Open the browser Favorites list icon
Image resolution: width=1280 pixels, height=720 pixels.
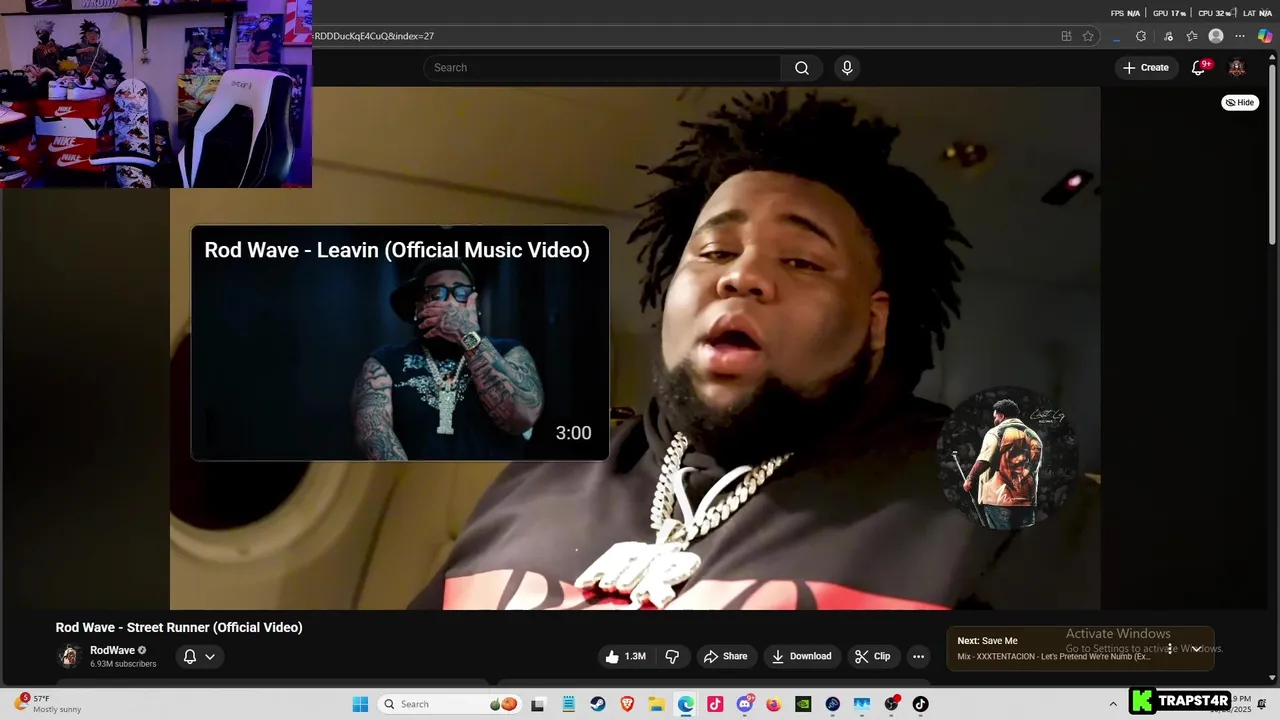click(x=1192, y=36)
